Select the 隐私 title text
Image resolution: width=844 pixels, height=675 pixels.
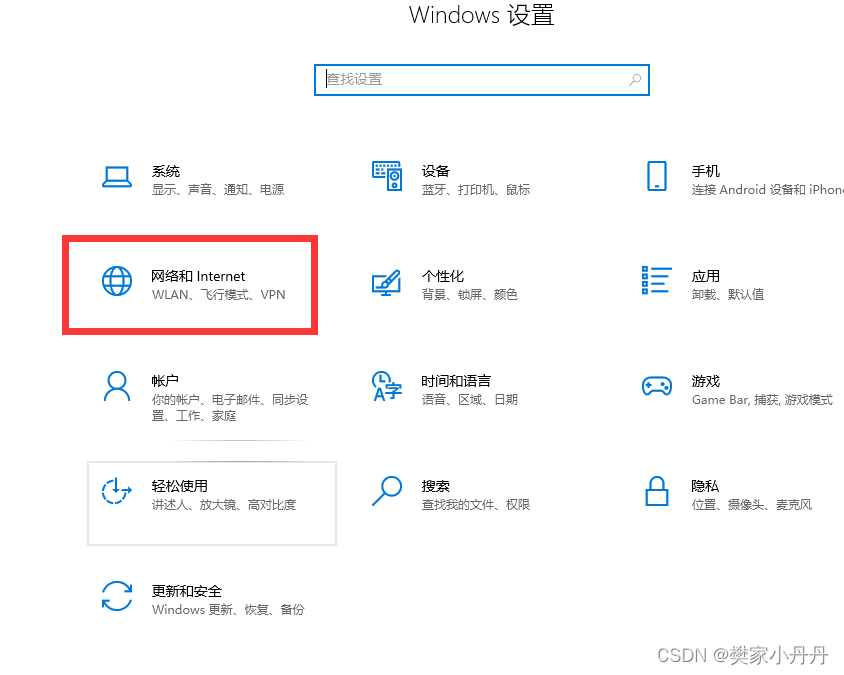coord(705,486)
